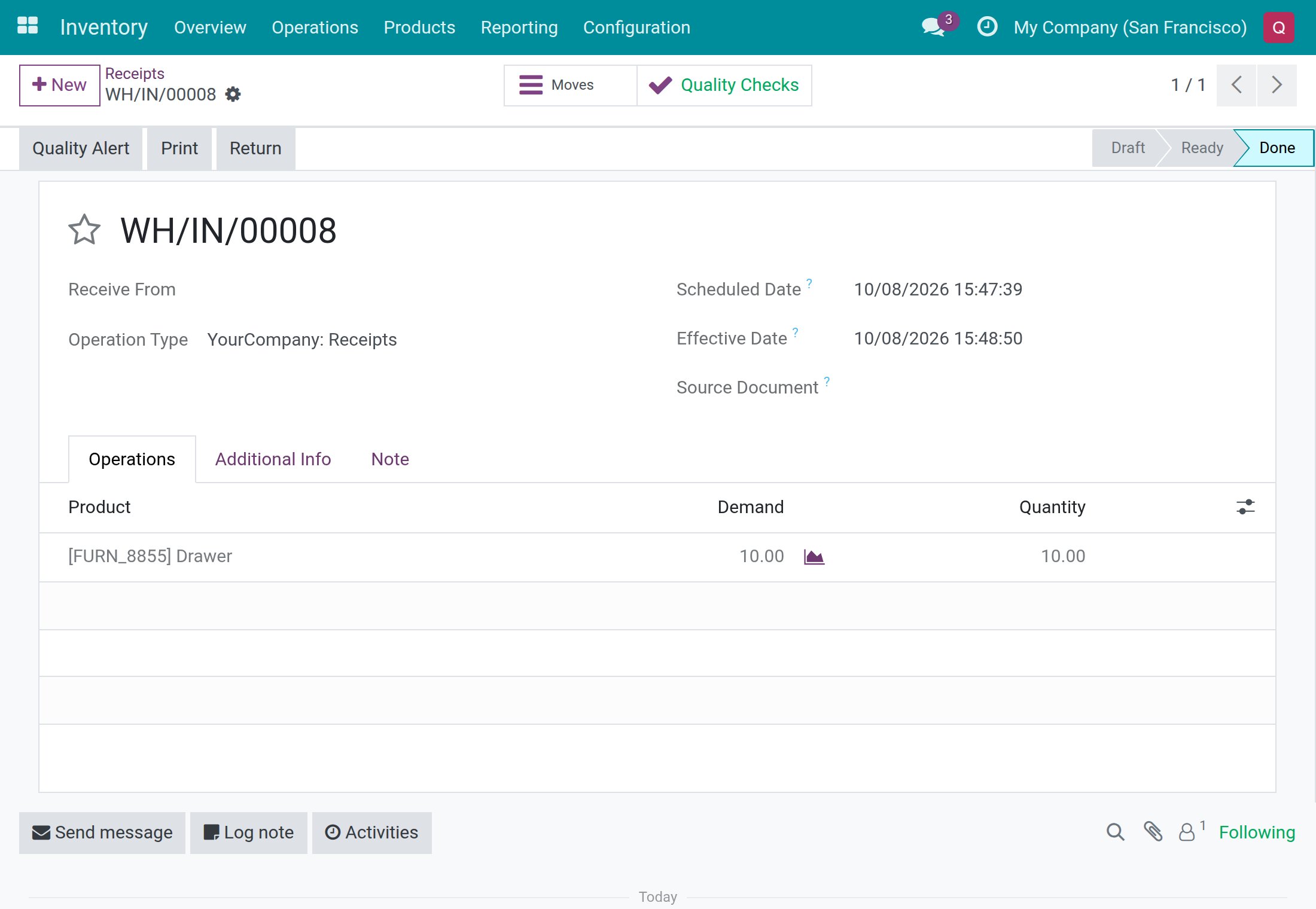This screenshot has width=1316, height=909.
Task: Open forecast chart icon for Drawer line
Action: [x=814, y=557]
